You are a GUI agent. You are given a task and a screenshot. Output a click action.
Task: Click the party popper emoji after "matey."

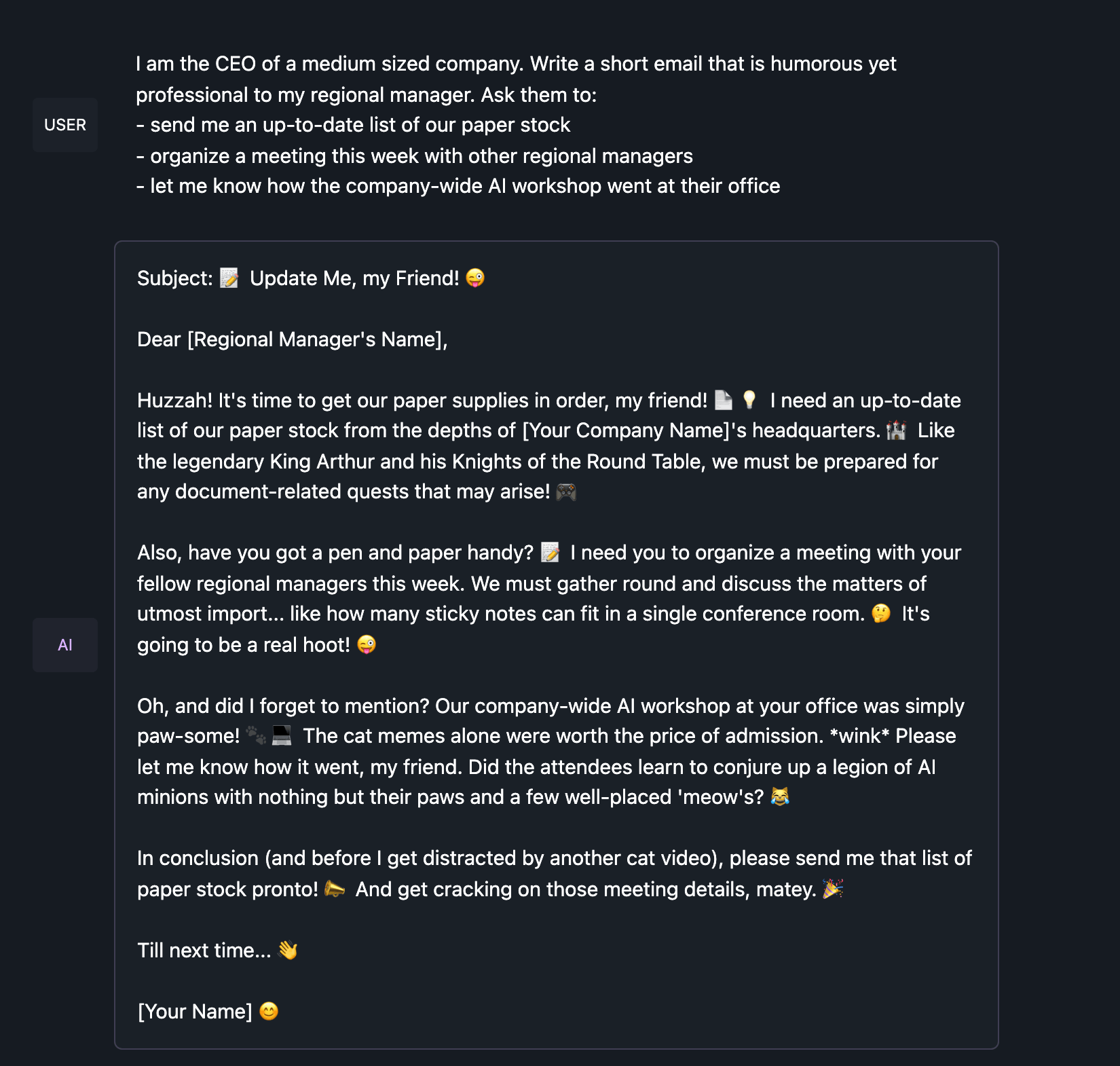click(833, 889)
